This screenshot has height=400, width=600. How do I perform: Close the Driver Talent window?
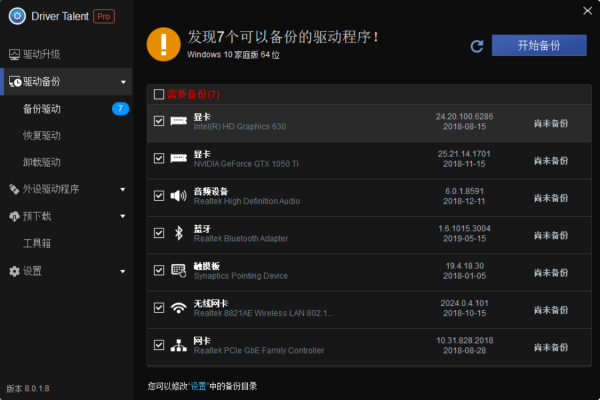[x=587, y=11]
